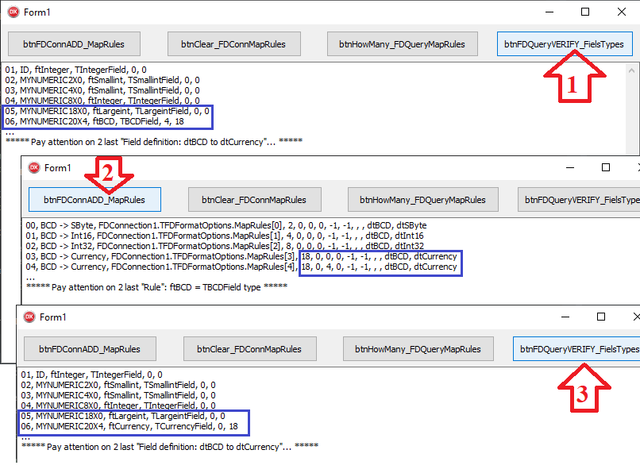This screenshot has width=640, height=468.
Task: Click btnHowMany_FDQueryMapRules in the front Form1 window
Action: (418, 349)
